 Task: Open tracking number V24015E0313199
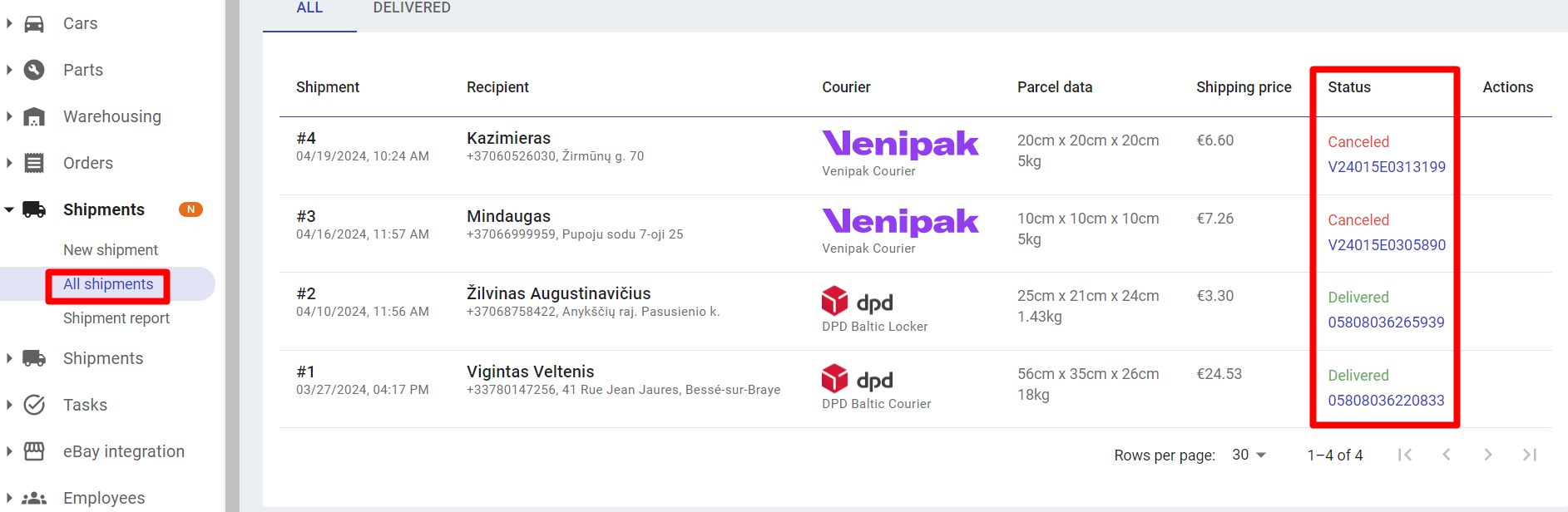point(1387,167)
